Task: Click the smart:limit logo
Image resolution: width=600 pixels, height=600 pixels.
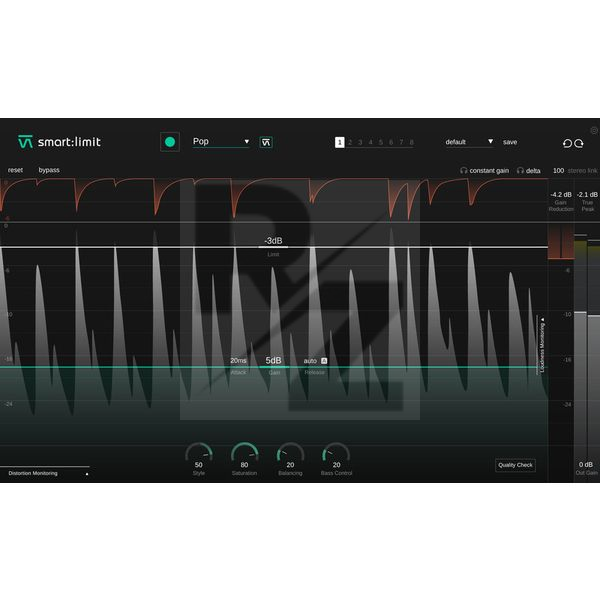Action: point(59,142)
